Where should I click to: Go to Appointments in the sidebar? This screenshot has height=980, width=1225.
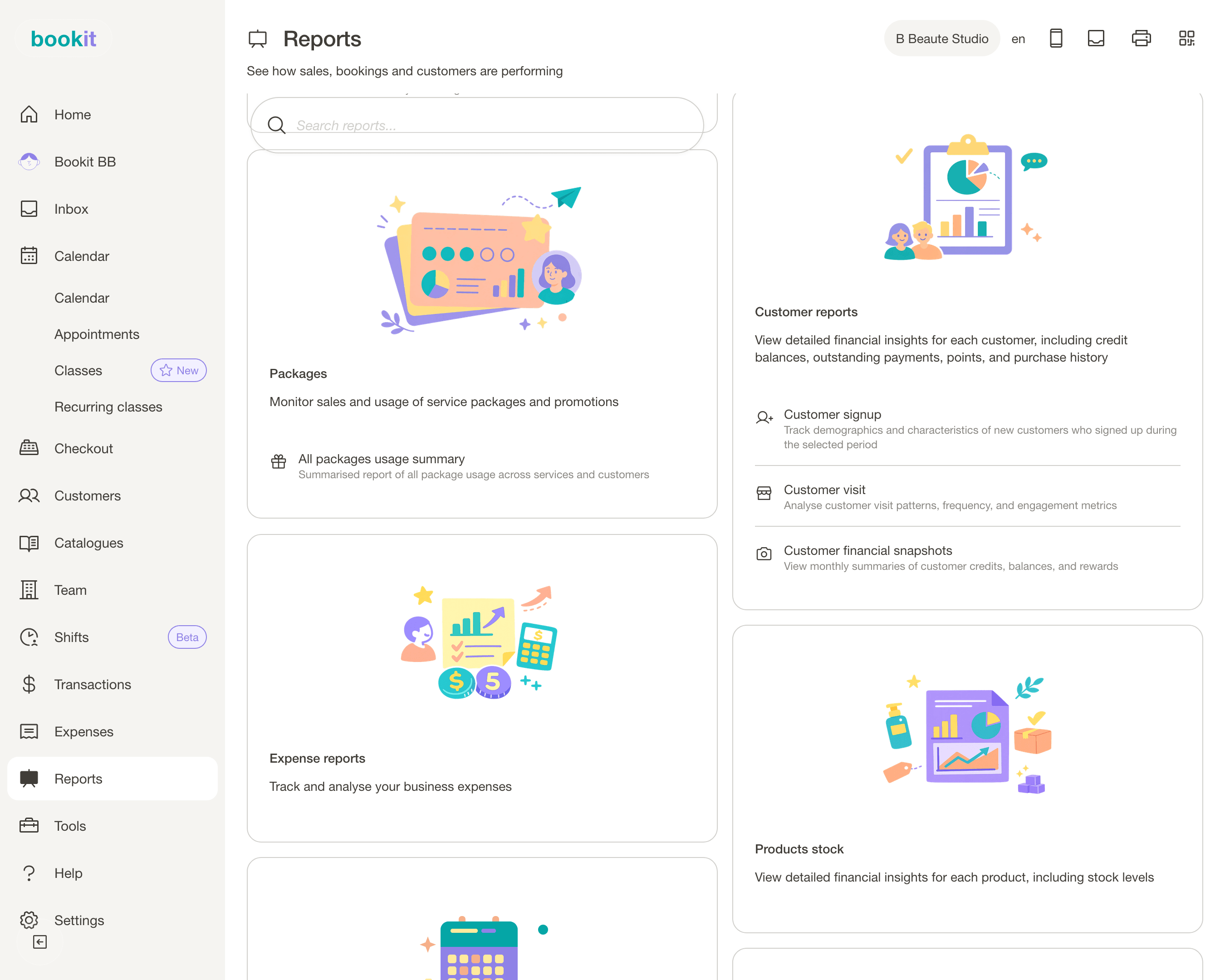97,335
